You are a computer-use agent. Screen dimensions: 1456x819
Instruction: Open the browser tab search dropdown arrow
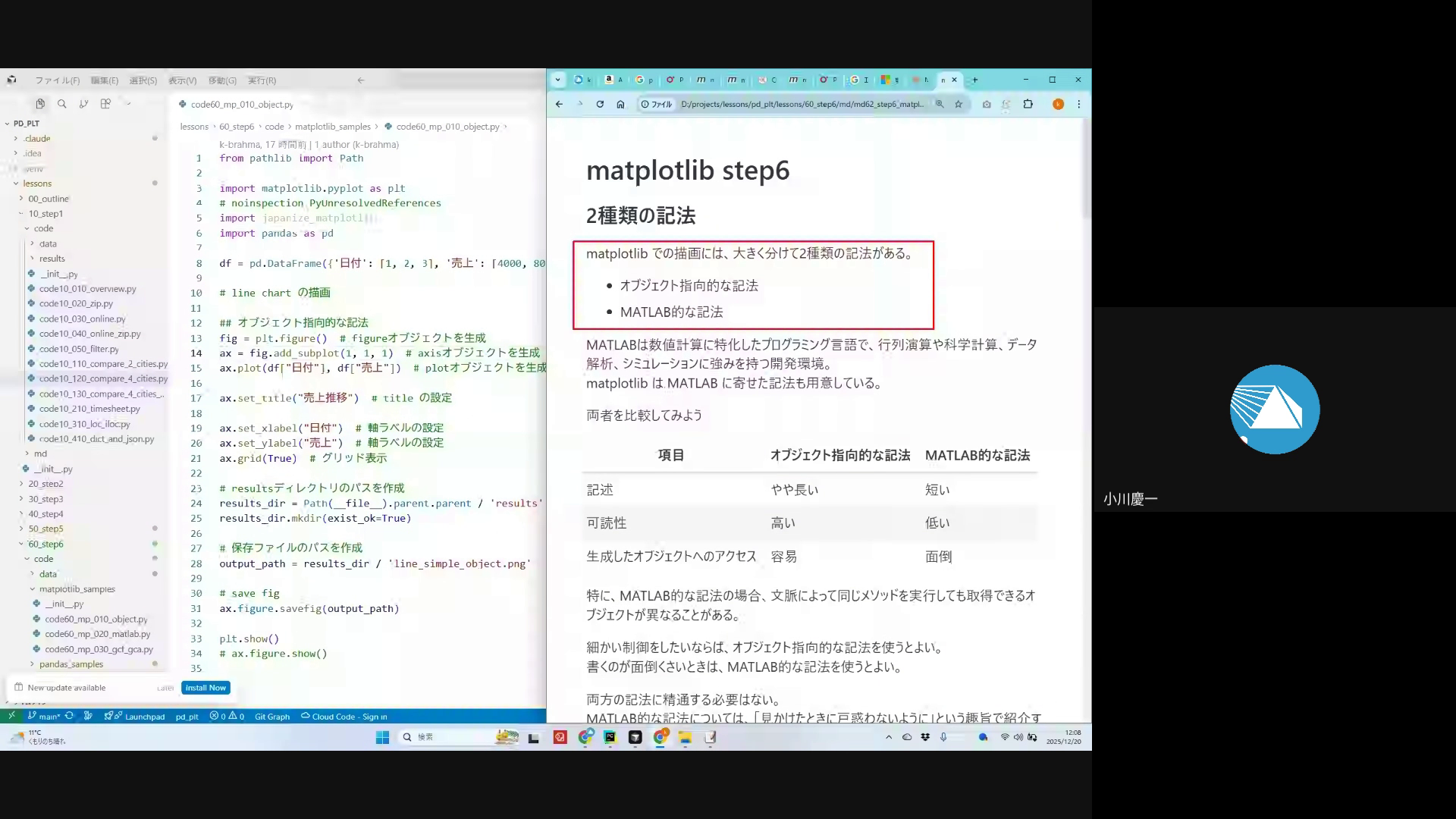tap(558, 80)
